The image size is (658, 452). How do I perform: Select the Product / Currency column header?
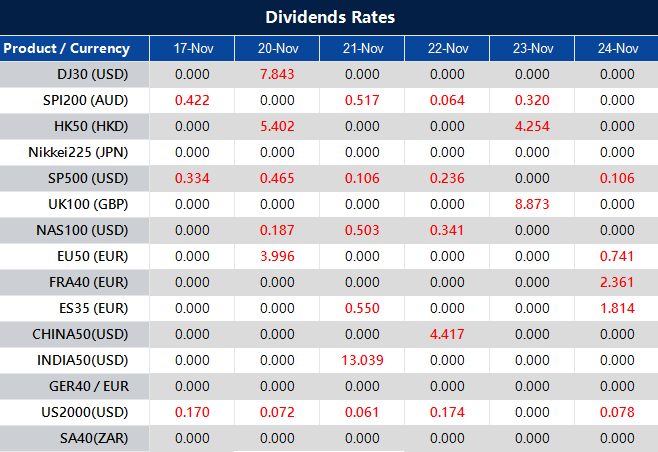click(67, 48)
